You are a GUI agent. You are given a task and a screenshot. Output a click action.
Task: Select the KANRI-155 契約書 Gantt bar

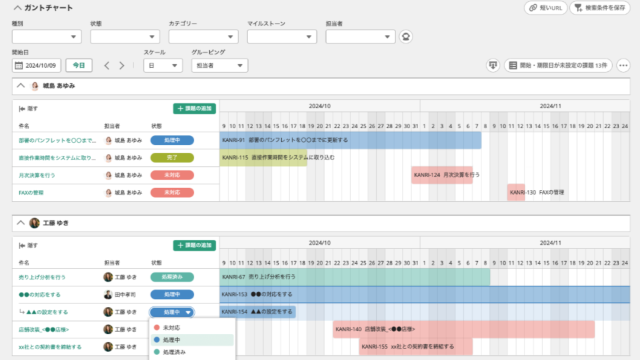[416, 347]
